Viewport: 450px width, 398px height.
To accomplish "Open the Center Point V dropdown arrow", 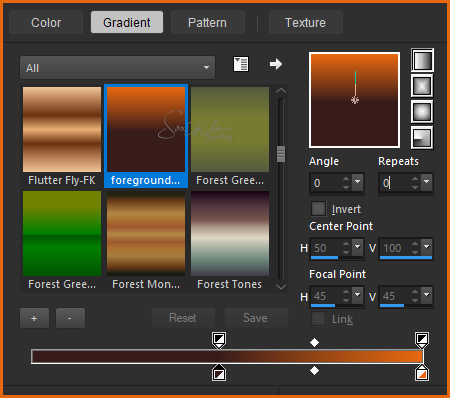I will (427, 247).
